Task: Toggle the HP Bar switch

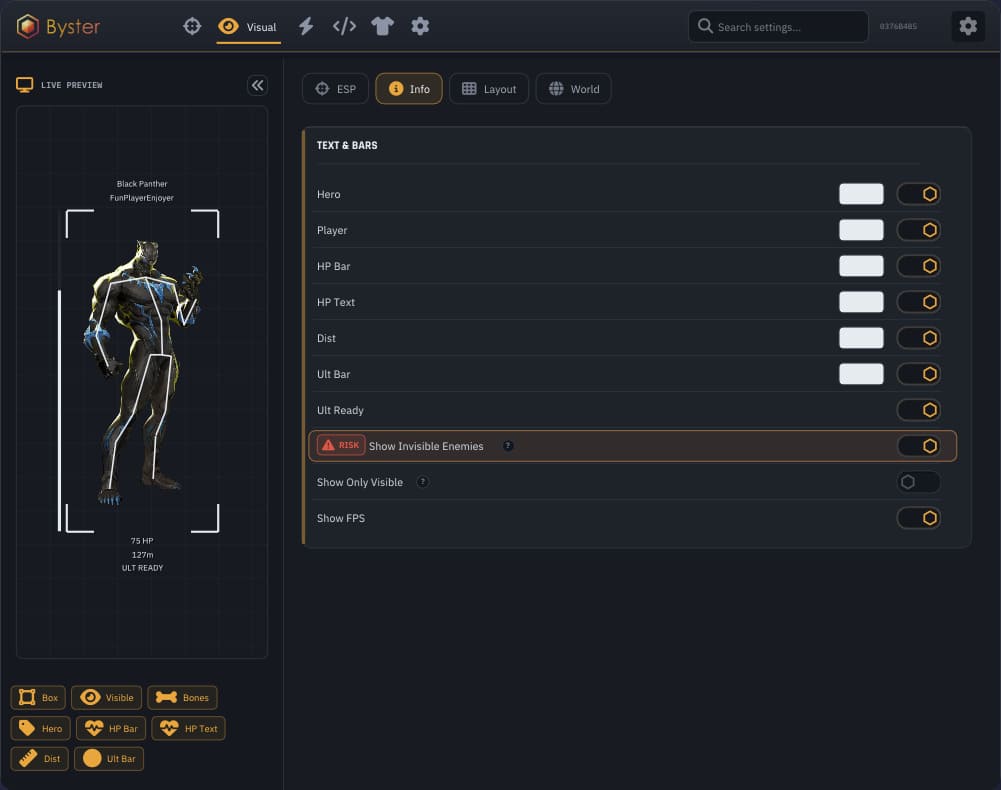Action: coord(919,266)
